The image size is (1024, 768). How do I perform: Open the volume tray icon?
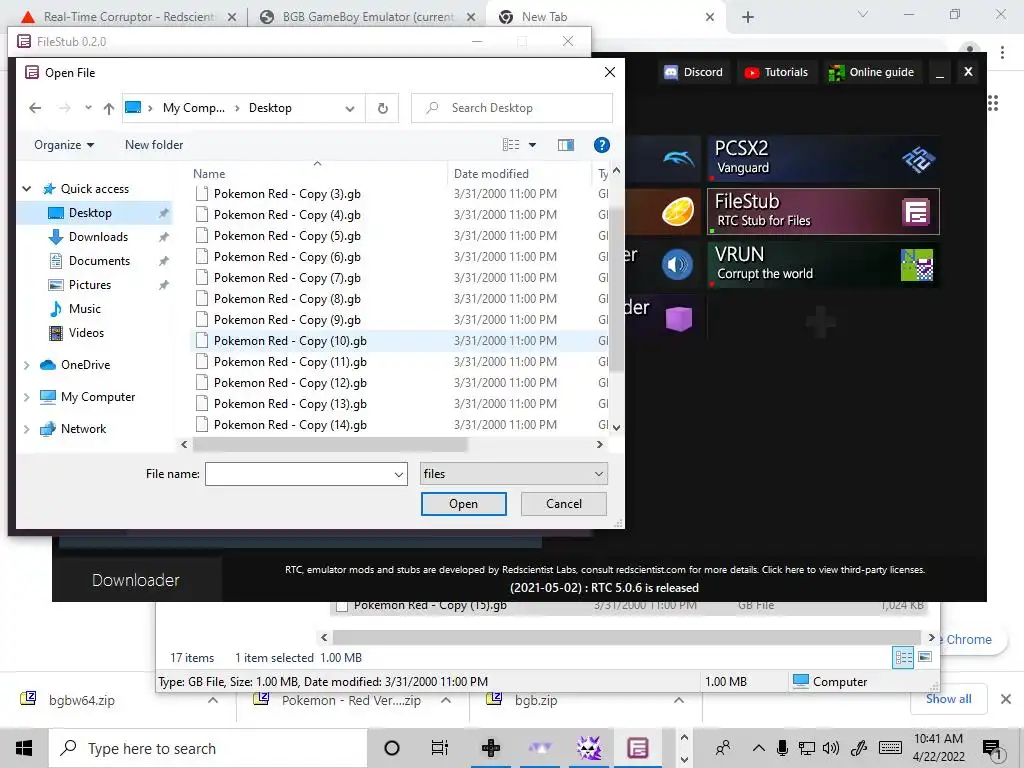click(x=831, y=748)
